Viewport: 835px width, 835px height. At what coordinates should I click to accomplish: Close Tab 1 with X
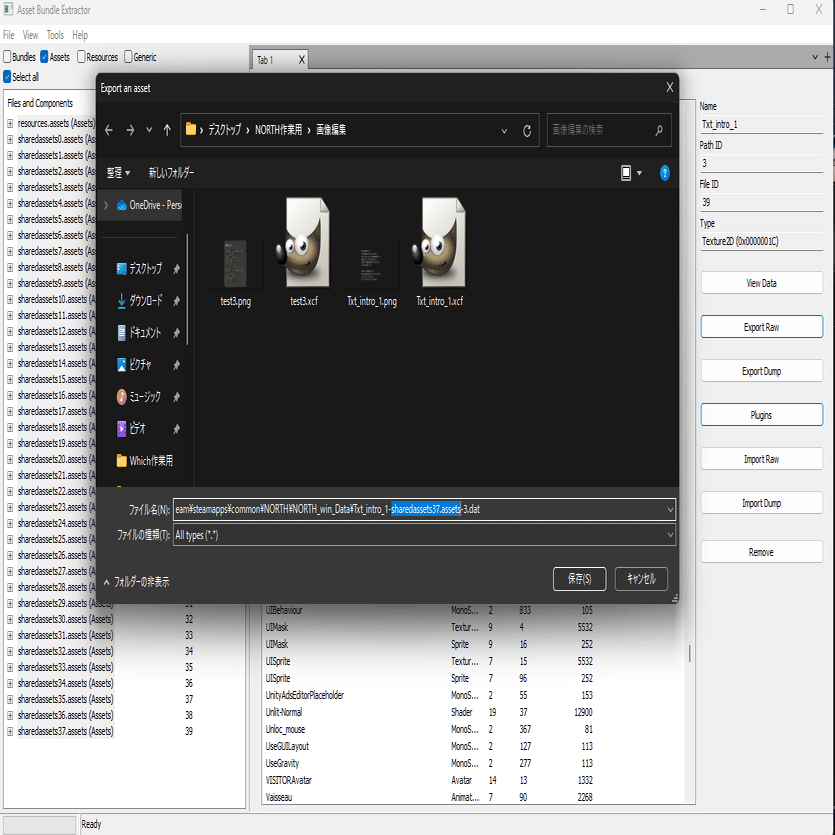[301, 60]
